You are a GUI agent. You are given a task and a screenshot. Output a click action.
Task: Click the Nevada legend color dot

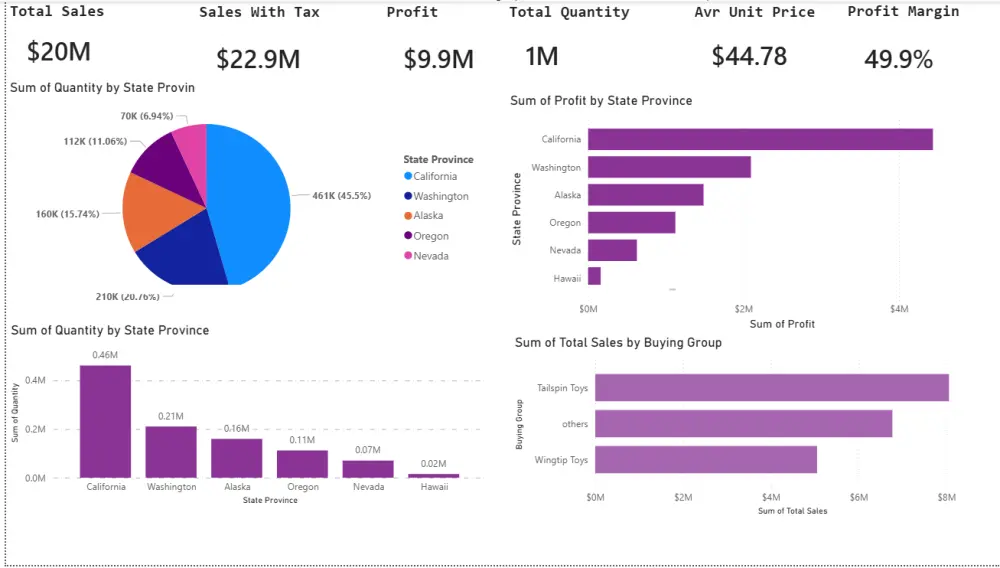click(x=408, y=255)
